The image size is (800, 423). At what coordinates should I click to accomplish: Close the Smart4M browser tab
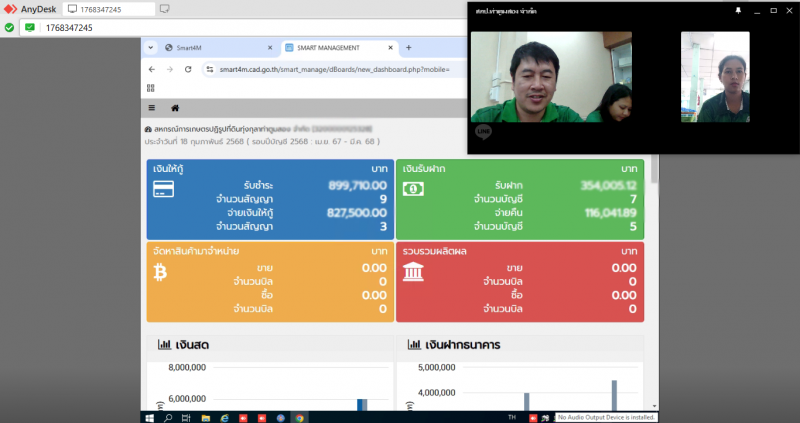pyautogui.click(x=270, y=47)
